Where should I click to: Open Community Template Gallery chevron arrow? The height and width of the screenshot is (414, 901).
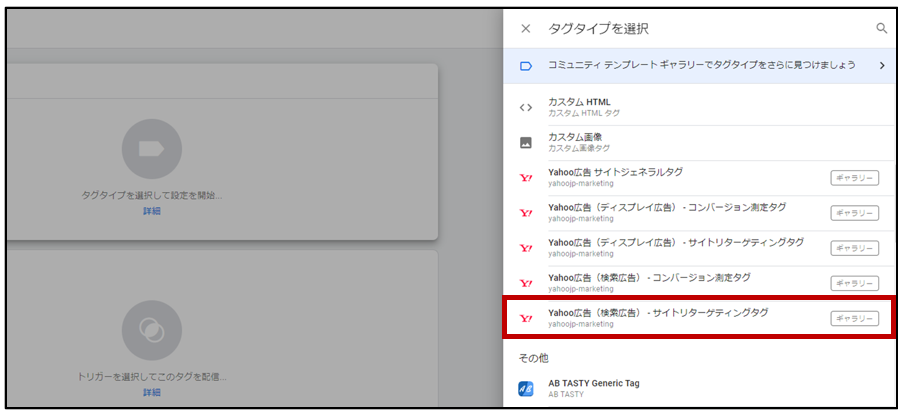pyautogui.click(x=882, y=66)
